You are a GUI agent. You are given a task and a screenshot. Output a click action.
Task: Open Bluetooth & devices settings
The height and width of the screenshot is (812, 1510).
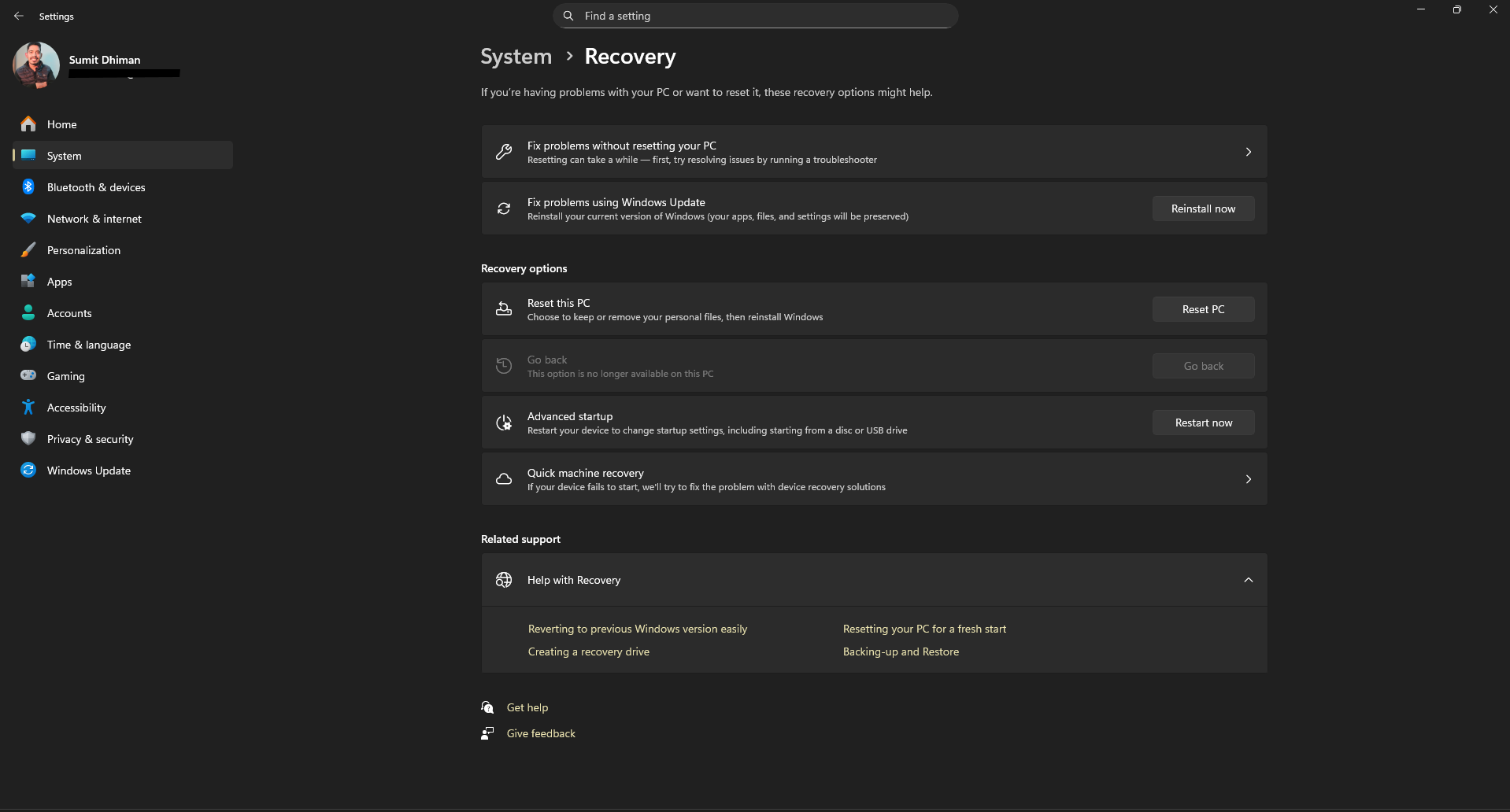coord(123,187)
